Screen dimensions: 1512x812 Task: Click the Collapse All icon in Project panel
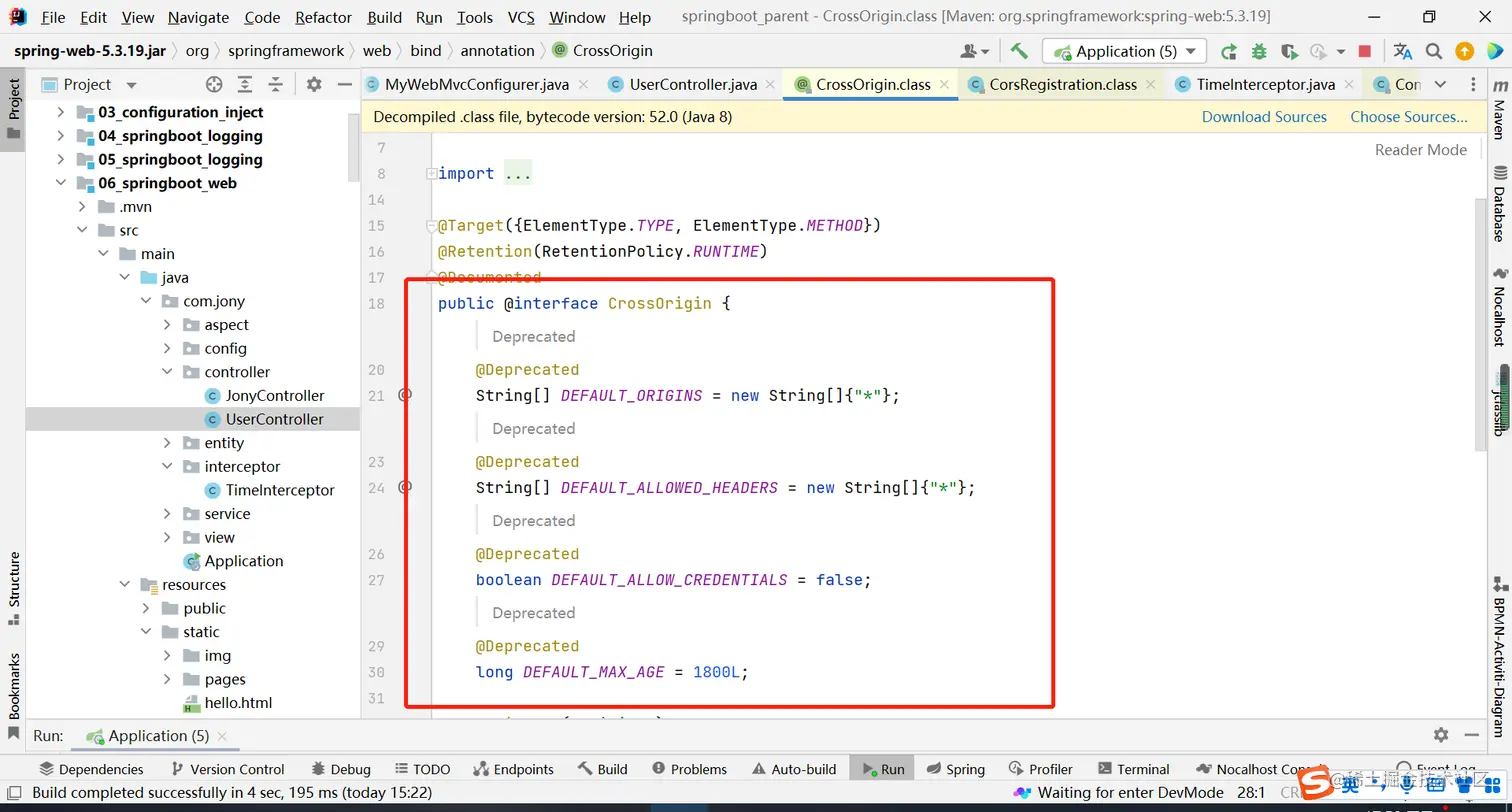point(275,85)
